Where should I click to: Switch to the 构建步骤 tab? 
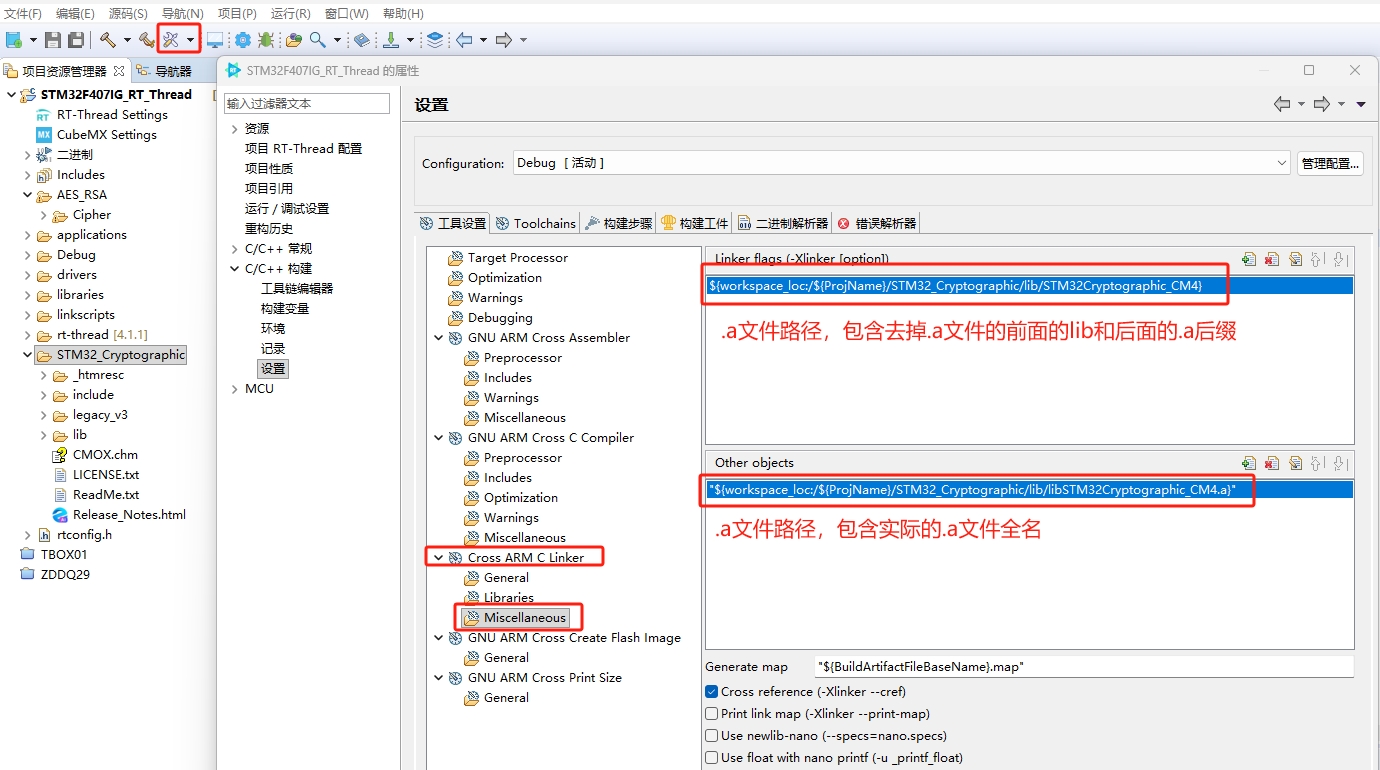tap(618, 223)
